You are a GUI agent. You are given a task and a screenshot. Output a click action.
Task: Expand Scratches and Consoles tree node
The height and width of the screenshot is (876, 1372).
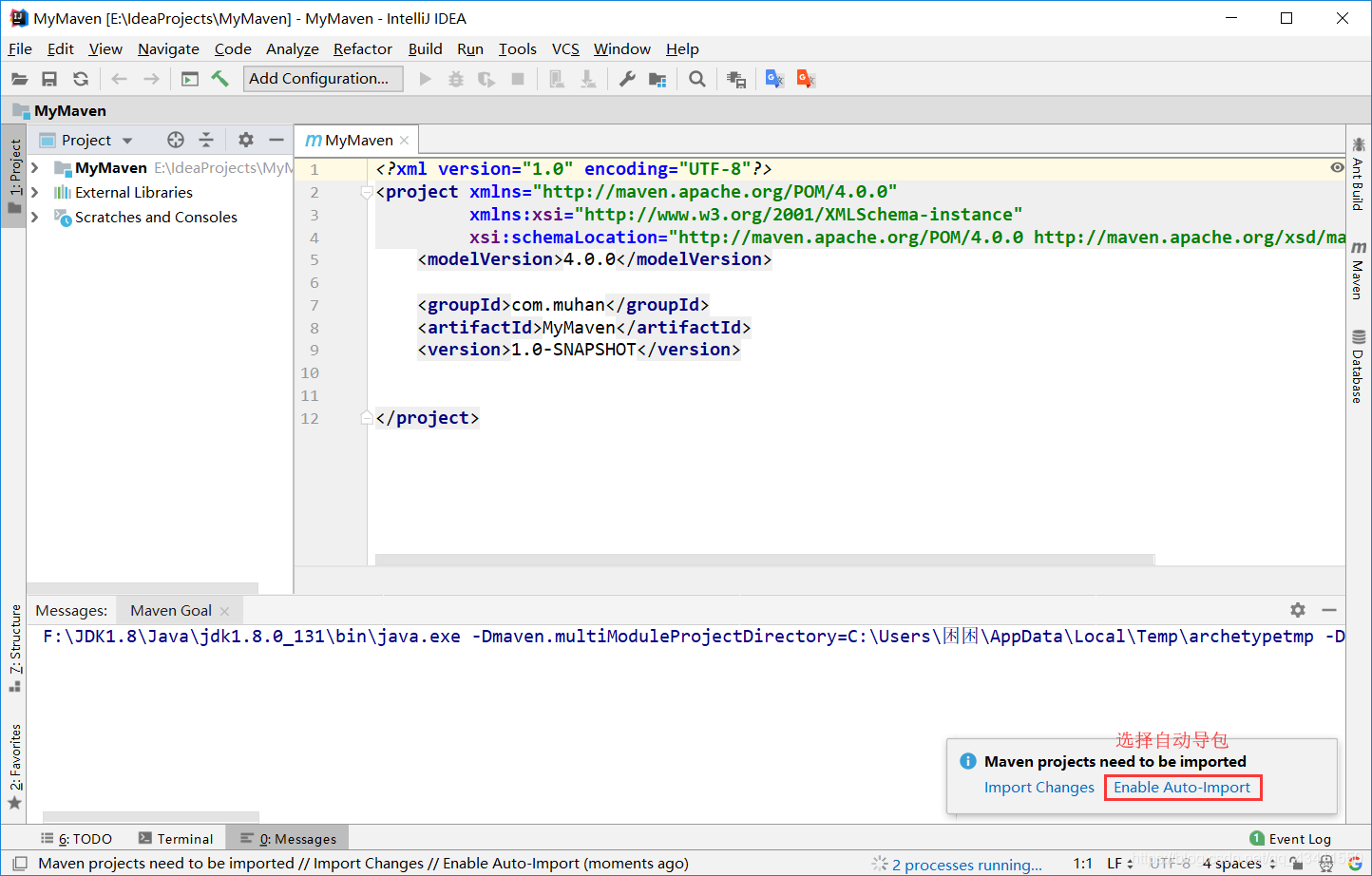35,217
